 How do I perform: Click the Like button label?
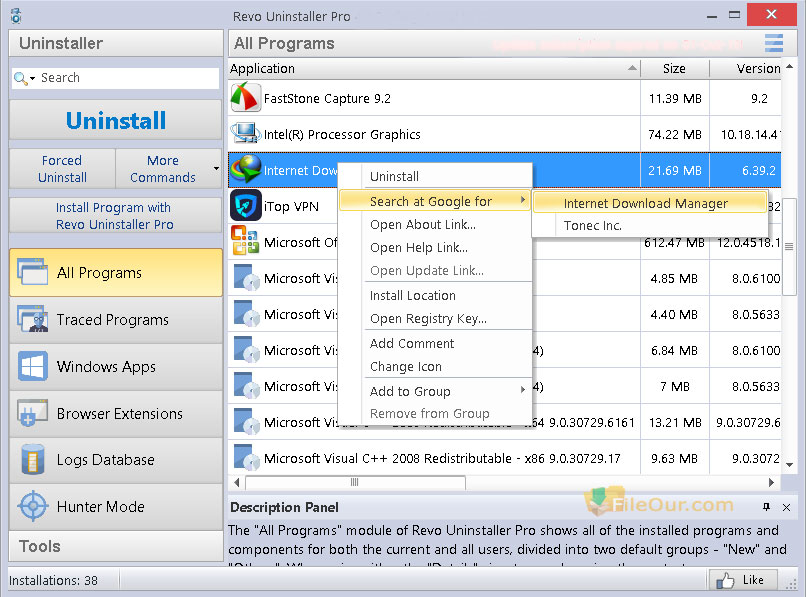(x=753, y=580)
